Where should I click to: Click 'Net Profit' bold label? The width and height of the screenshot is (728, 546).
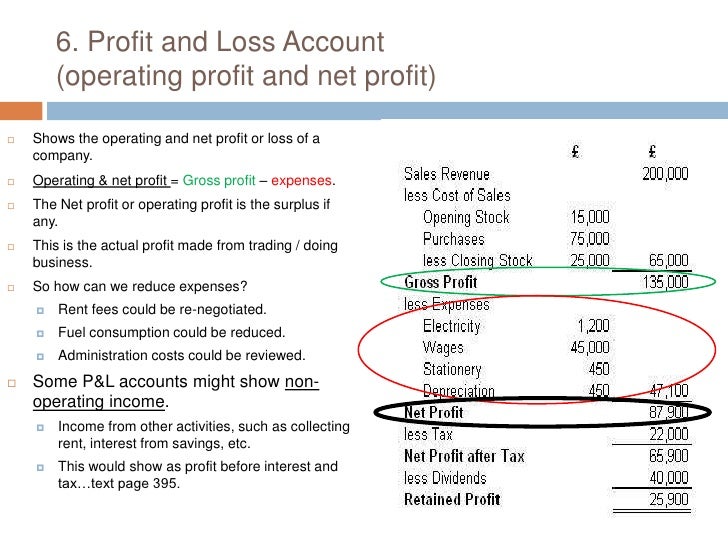pyautogui.click(x=434, y=413)
